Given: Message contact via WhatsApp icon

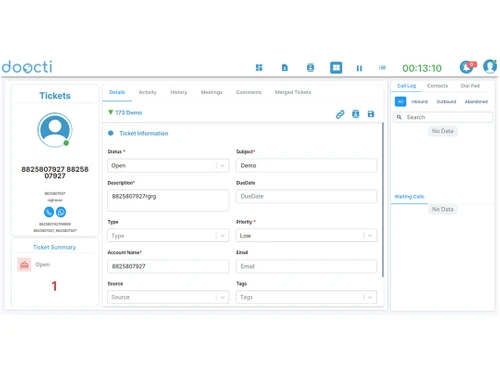Looking at the screenshot, I should click(61, 212).
